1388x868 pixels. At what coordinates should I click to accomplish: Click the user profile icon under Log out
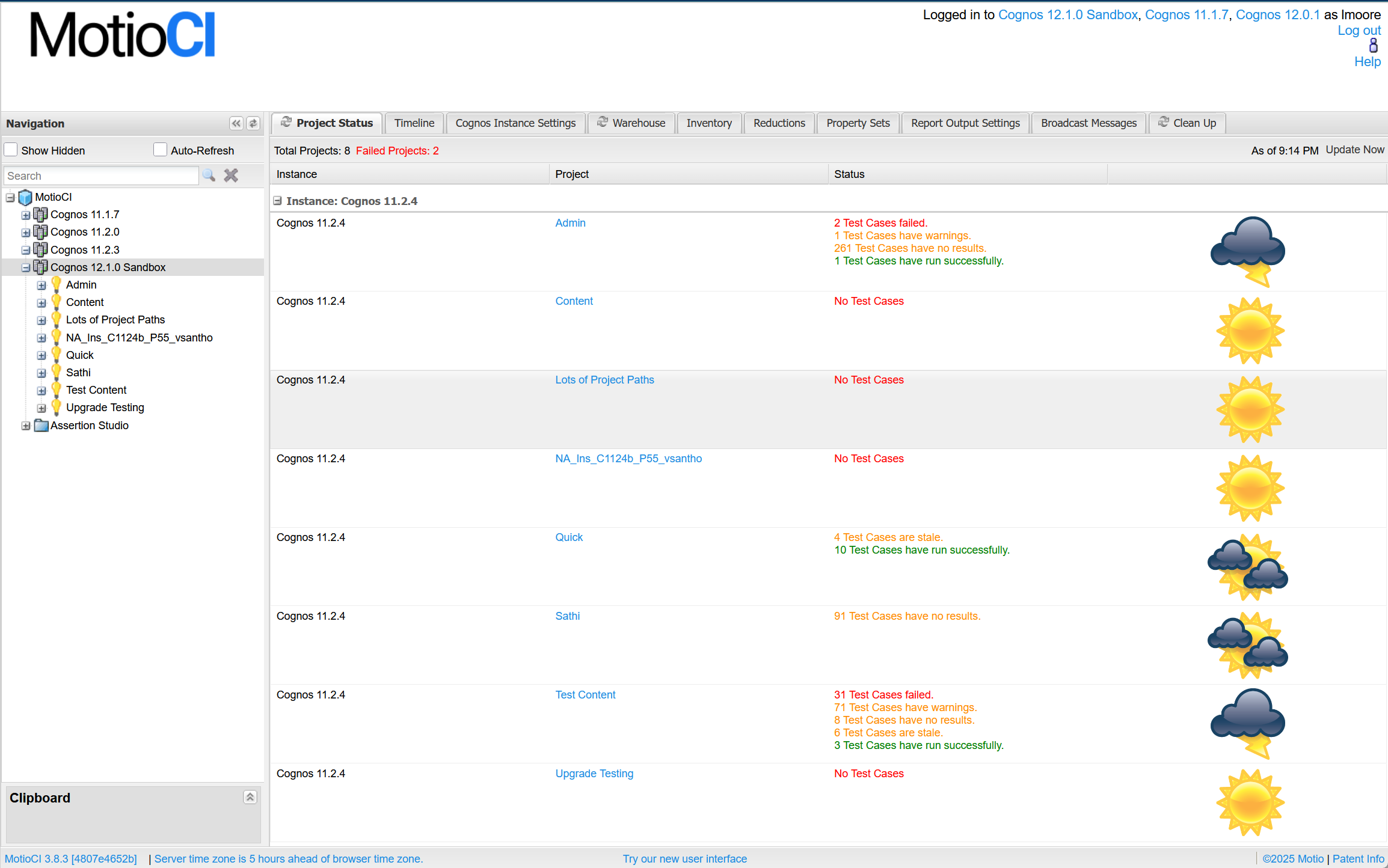click(x=1373, y=46)
